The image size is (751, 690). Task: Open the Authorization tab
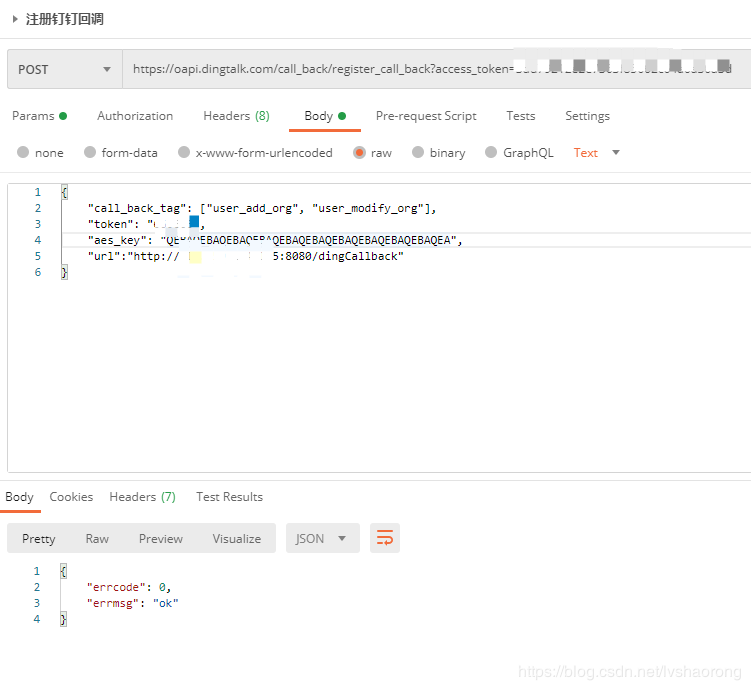(135, 116)
